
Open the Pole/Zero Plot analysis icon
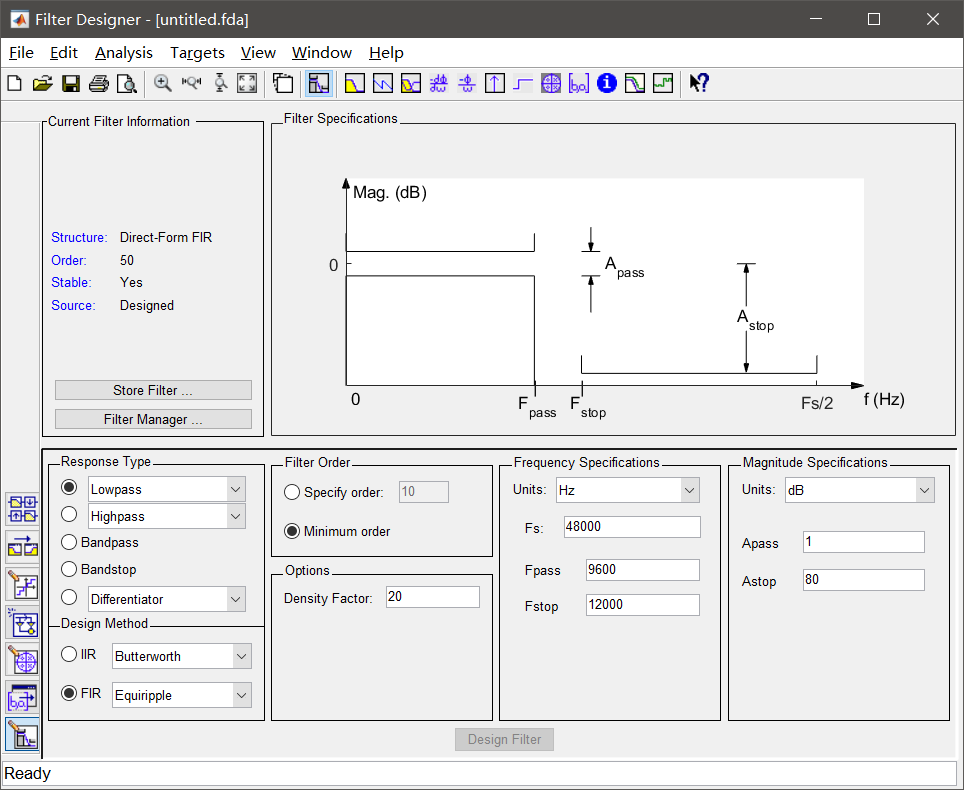tap(551, 83)
